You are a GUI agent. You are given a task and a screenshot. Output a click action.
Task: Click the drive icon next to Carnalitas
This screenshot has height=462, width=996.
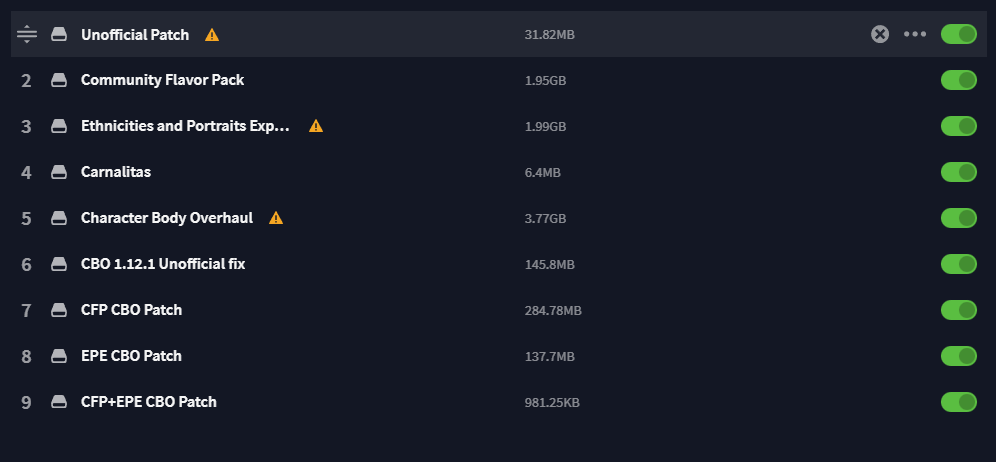click(59, 172)
